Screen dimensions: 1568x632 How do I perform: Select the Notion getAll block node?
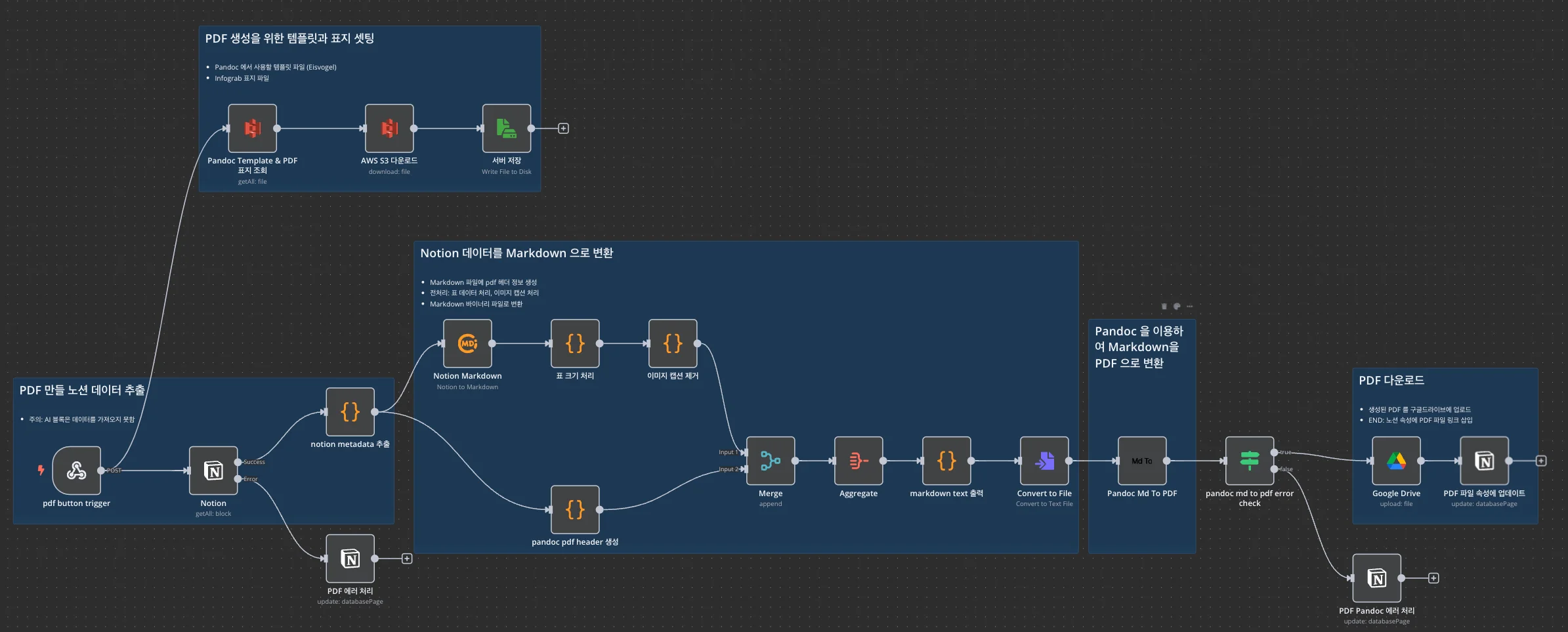tap(213, 471)
